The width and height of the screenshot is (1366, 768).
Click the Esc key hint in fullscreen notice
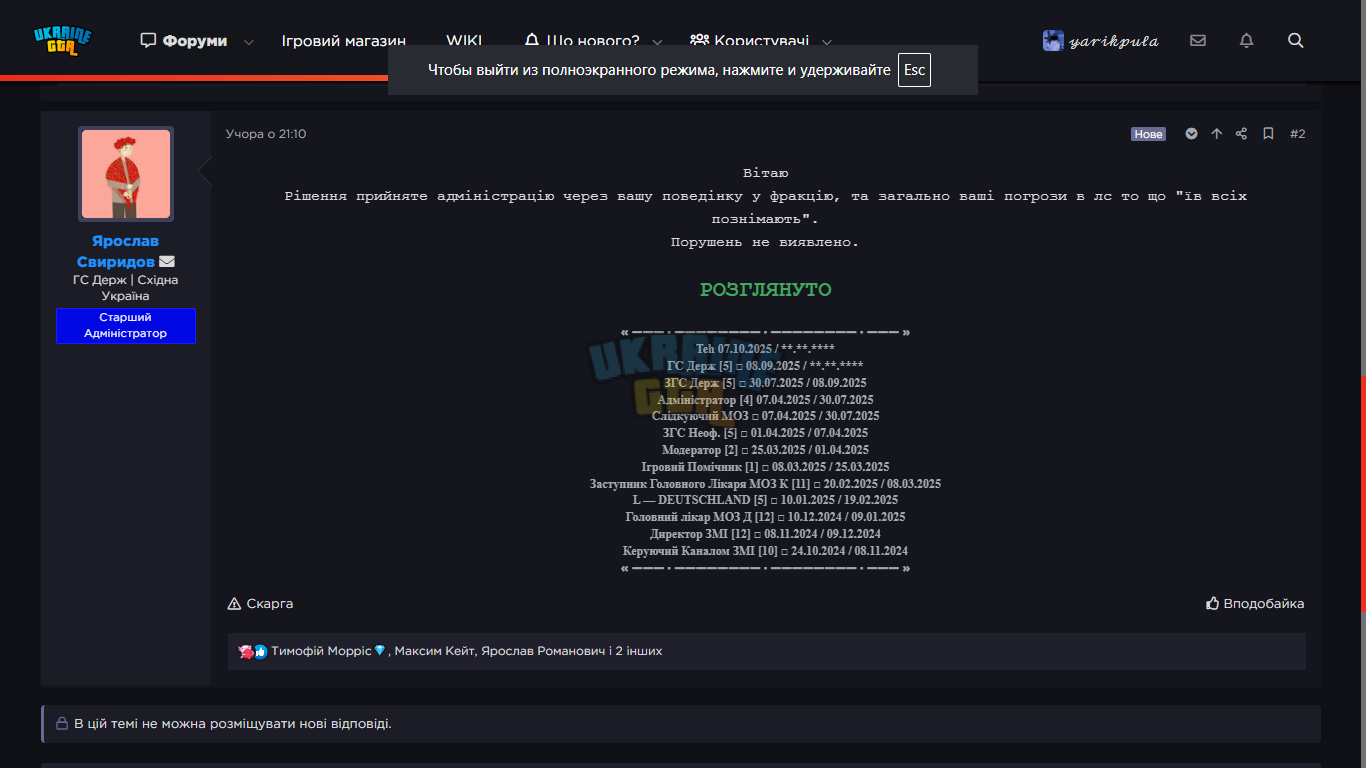coord(914,70)
